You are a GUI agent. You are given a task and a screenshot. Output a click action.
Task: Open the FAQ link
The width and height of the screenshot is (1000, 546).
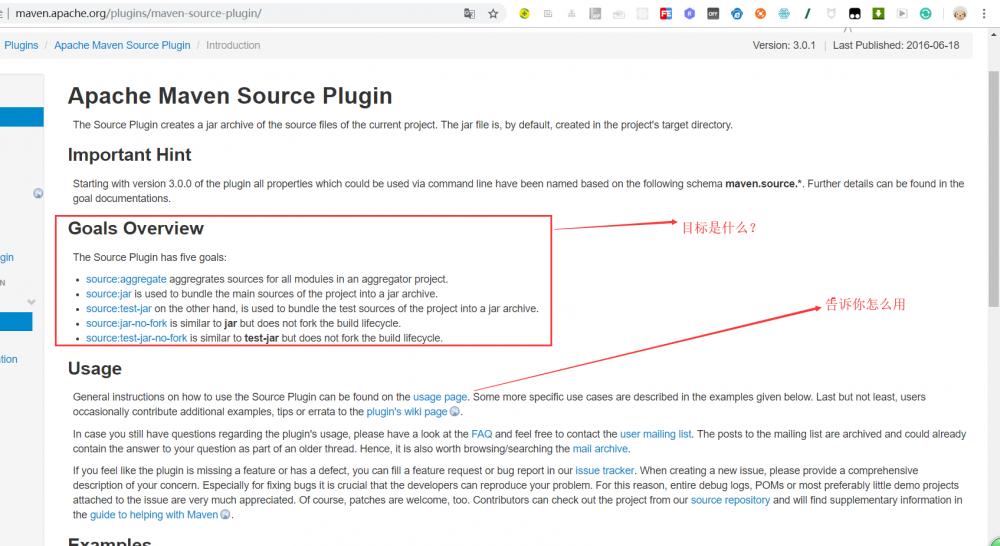(482, 434)
